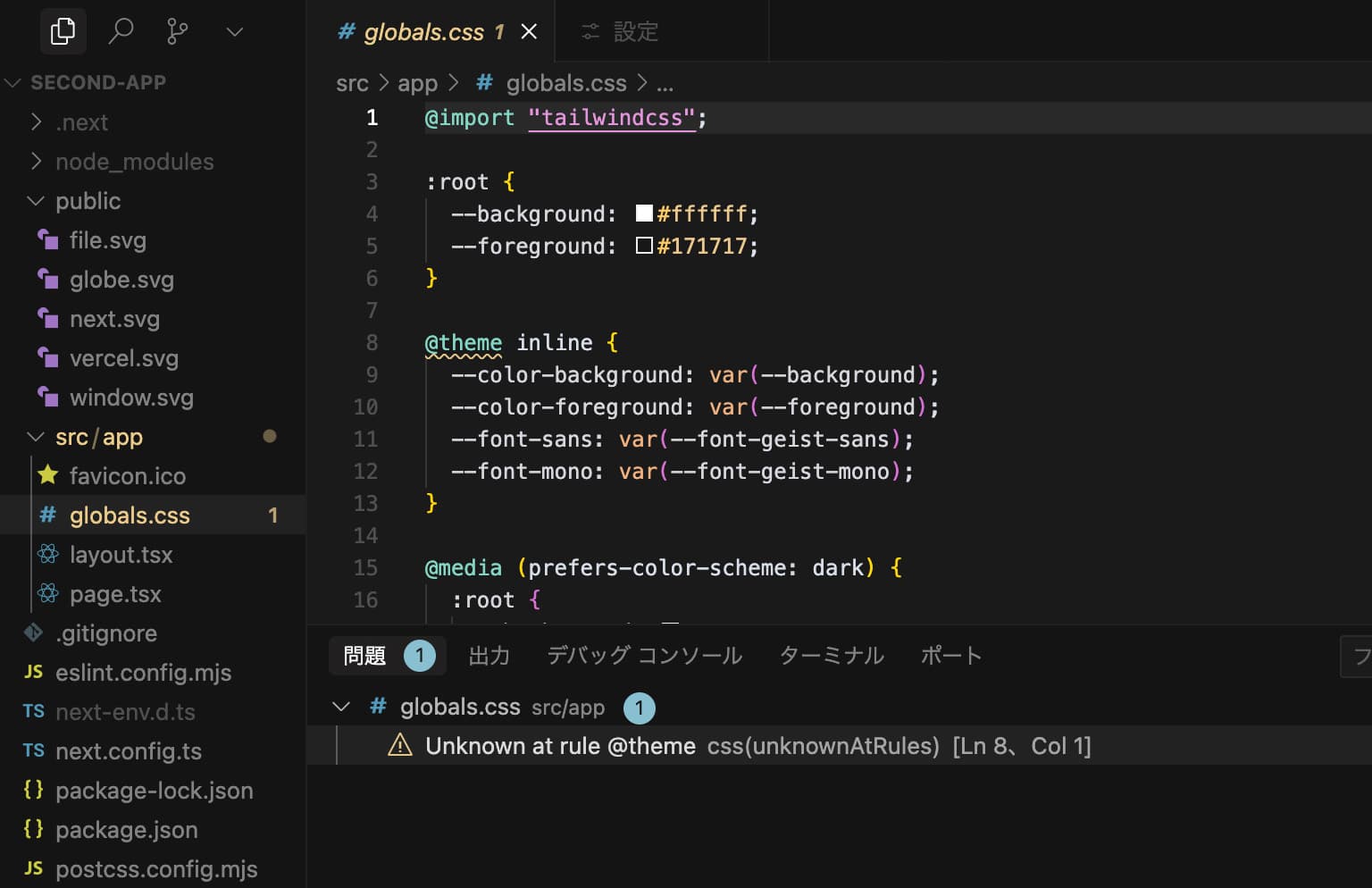Collapse globals.css group in problems panel
This screenshot has width=1372, height=888.
tap(340, 707)
